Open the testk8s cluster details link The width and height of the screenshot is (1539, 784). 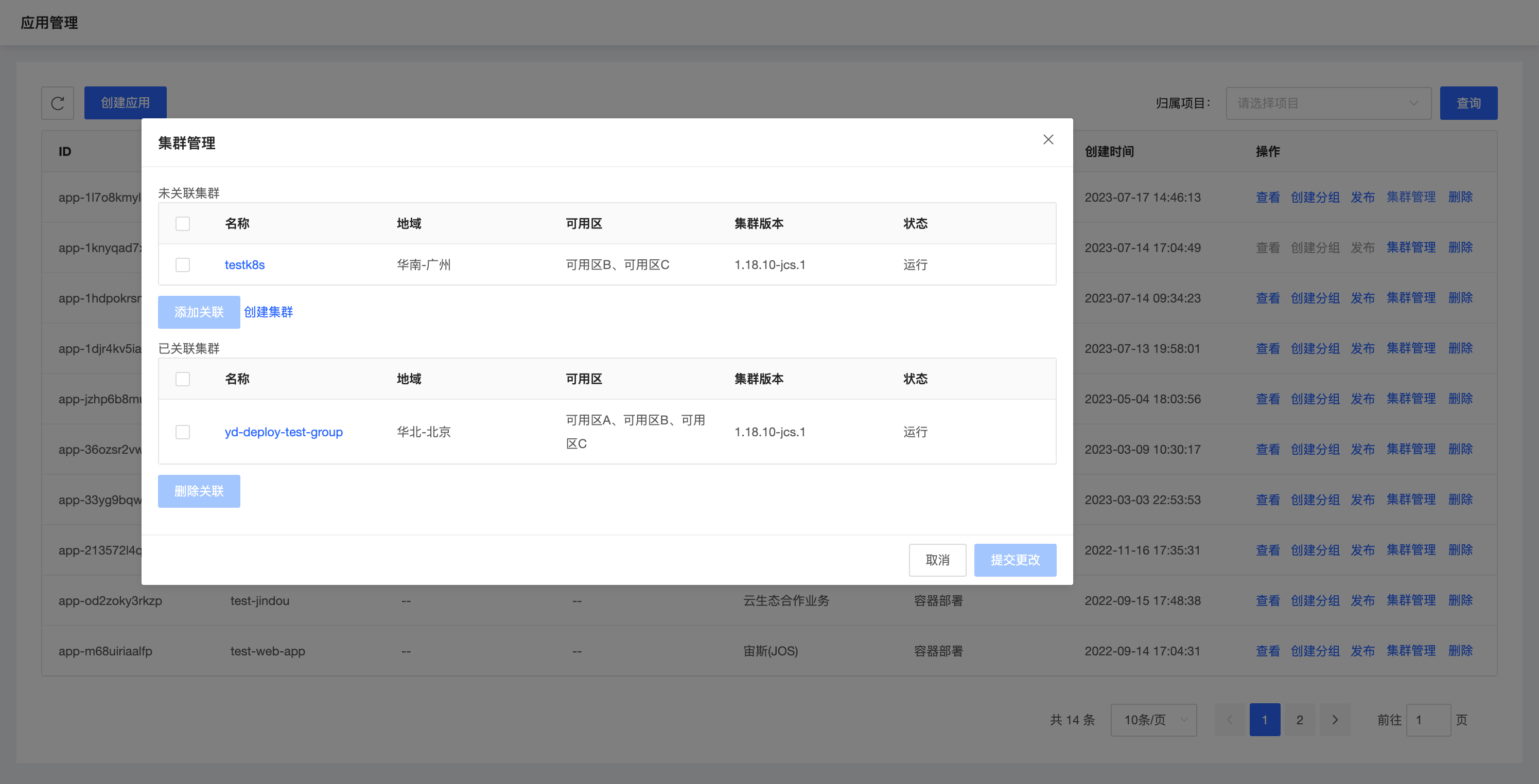[244, 264]
